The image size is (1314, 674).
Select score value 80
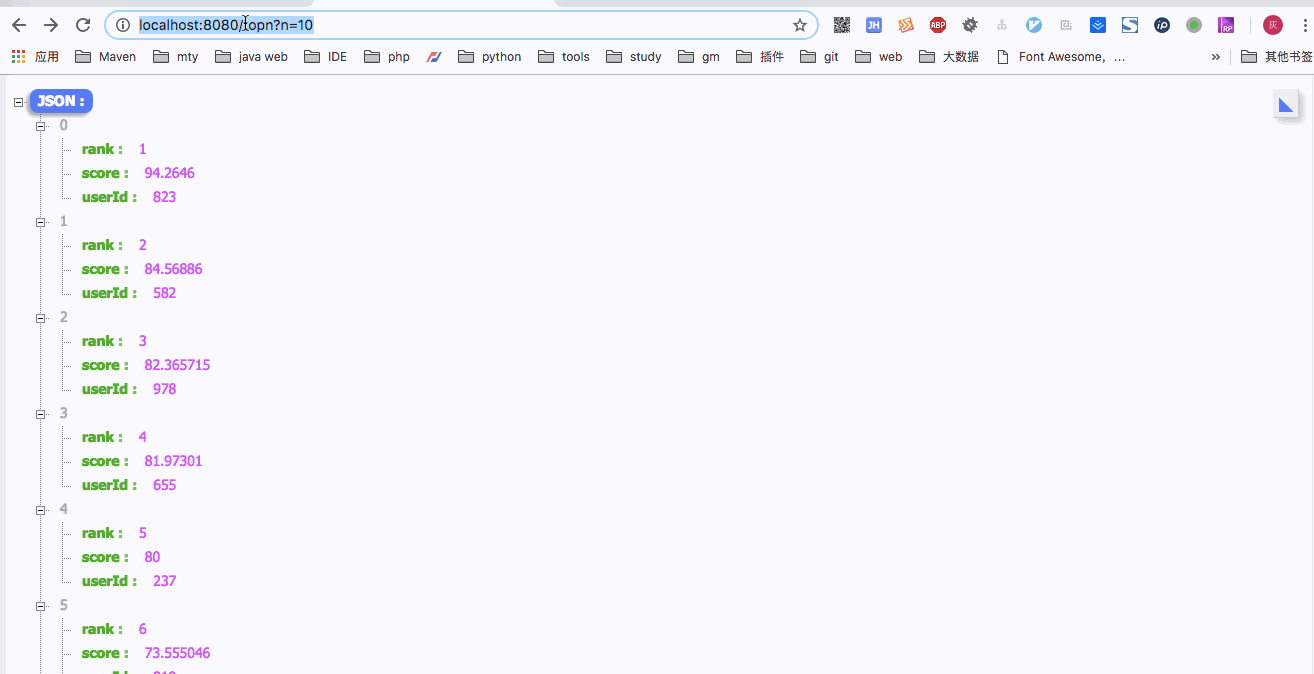click(152, 557)
